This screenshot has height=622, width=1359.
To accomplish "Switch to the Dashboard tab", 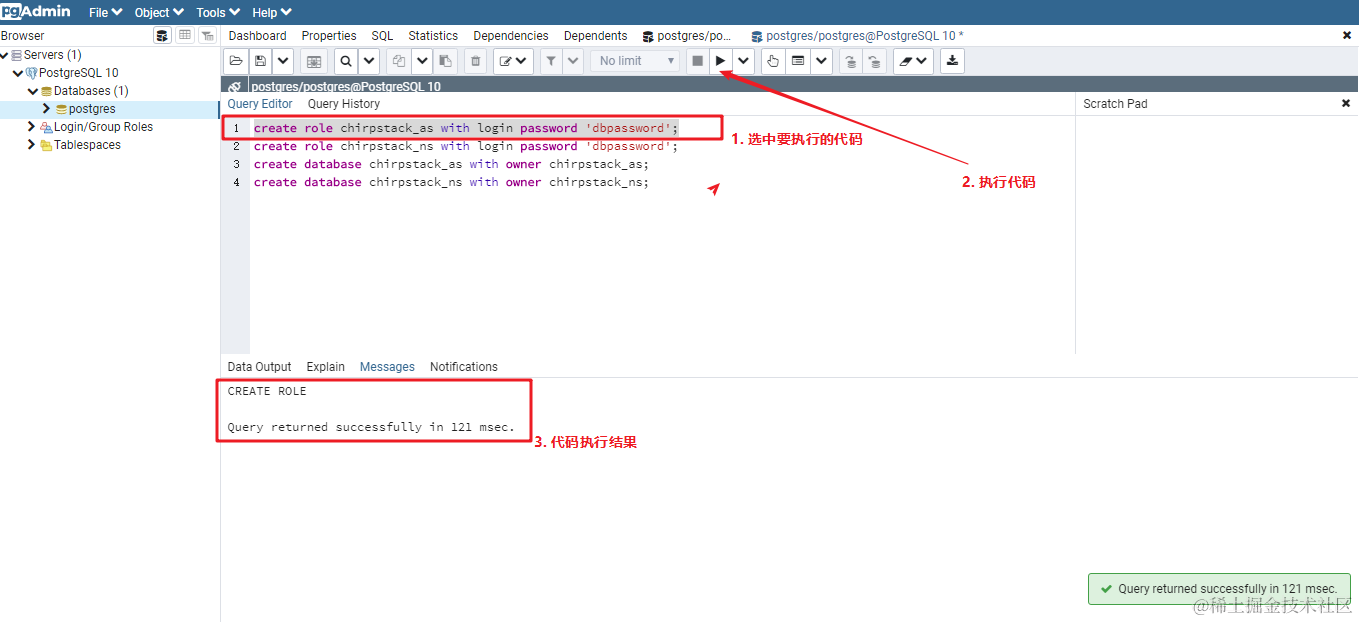I will pyautogui.click(x=258, y=35).
